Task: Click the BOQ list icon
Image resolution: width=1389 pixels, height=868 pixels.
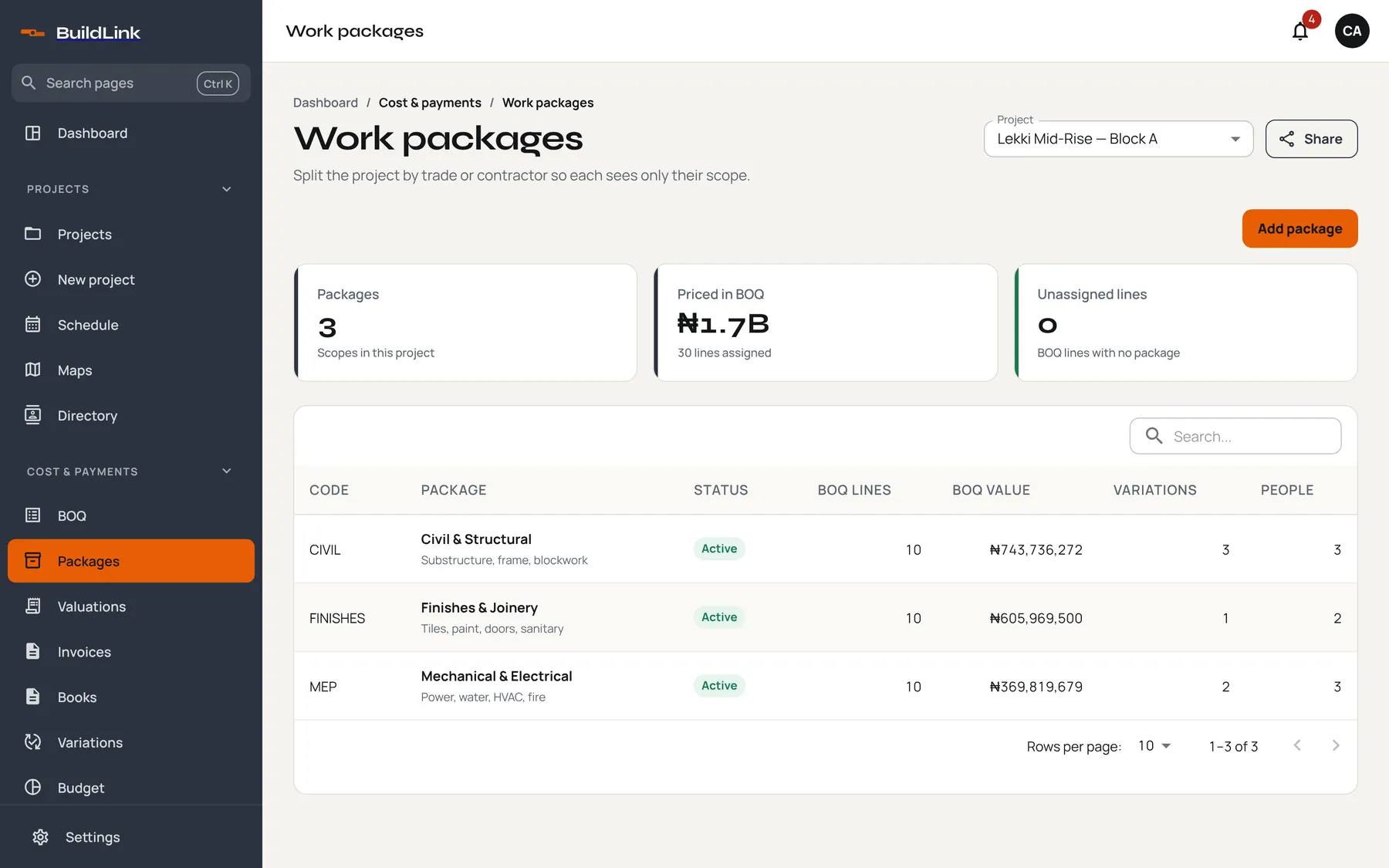Action: pos(32,515)
